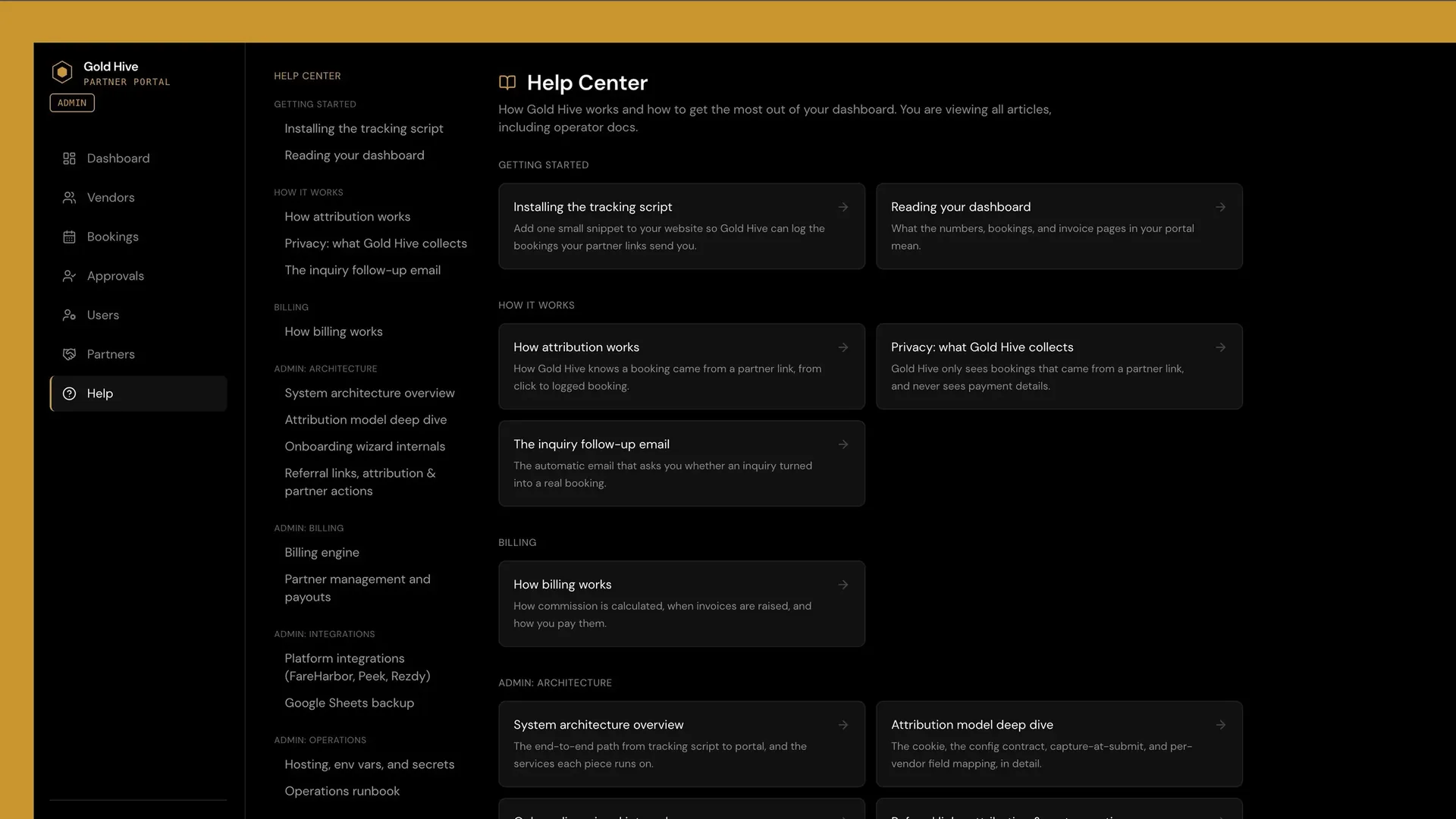Open 'Reading your dashboard' in the left article list
1456x819 pixels.
point(354,155)
